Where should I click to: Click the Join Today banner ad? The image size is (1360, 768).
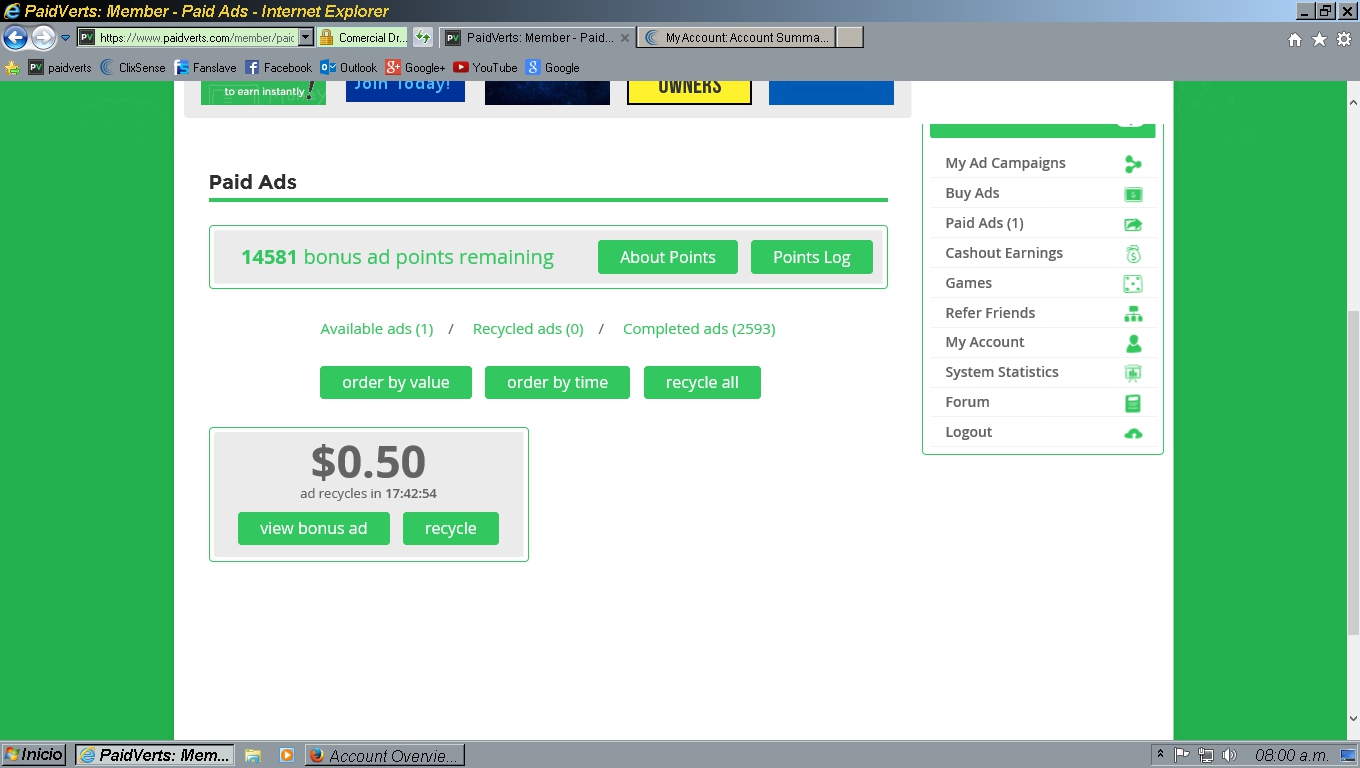[405, 91]
